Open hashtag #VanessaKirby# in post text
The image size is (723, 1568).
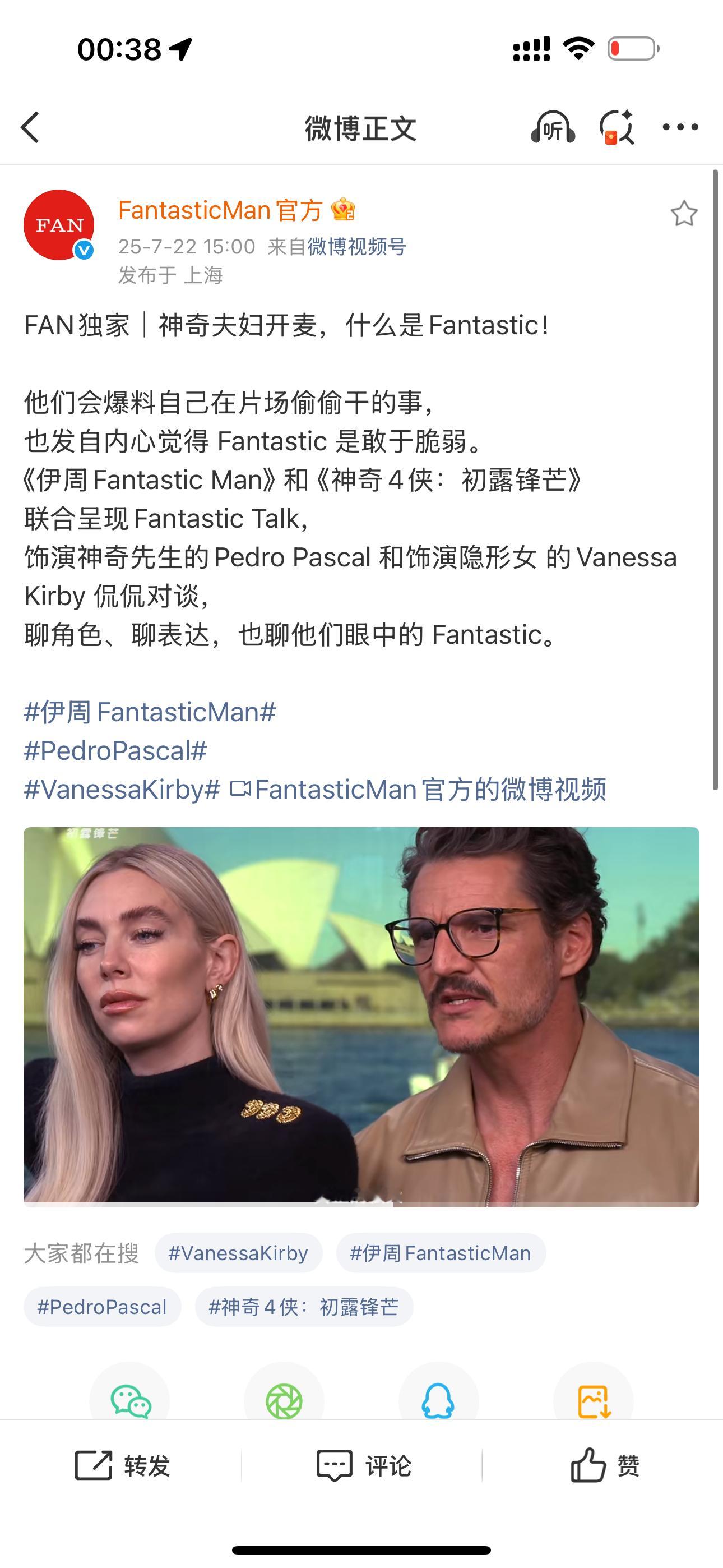click(x=122, y=790)
